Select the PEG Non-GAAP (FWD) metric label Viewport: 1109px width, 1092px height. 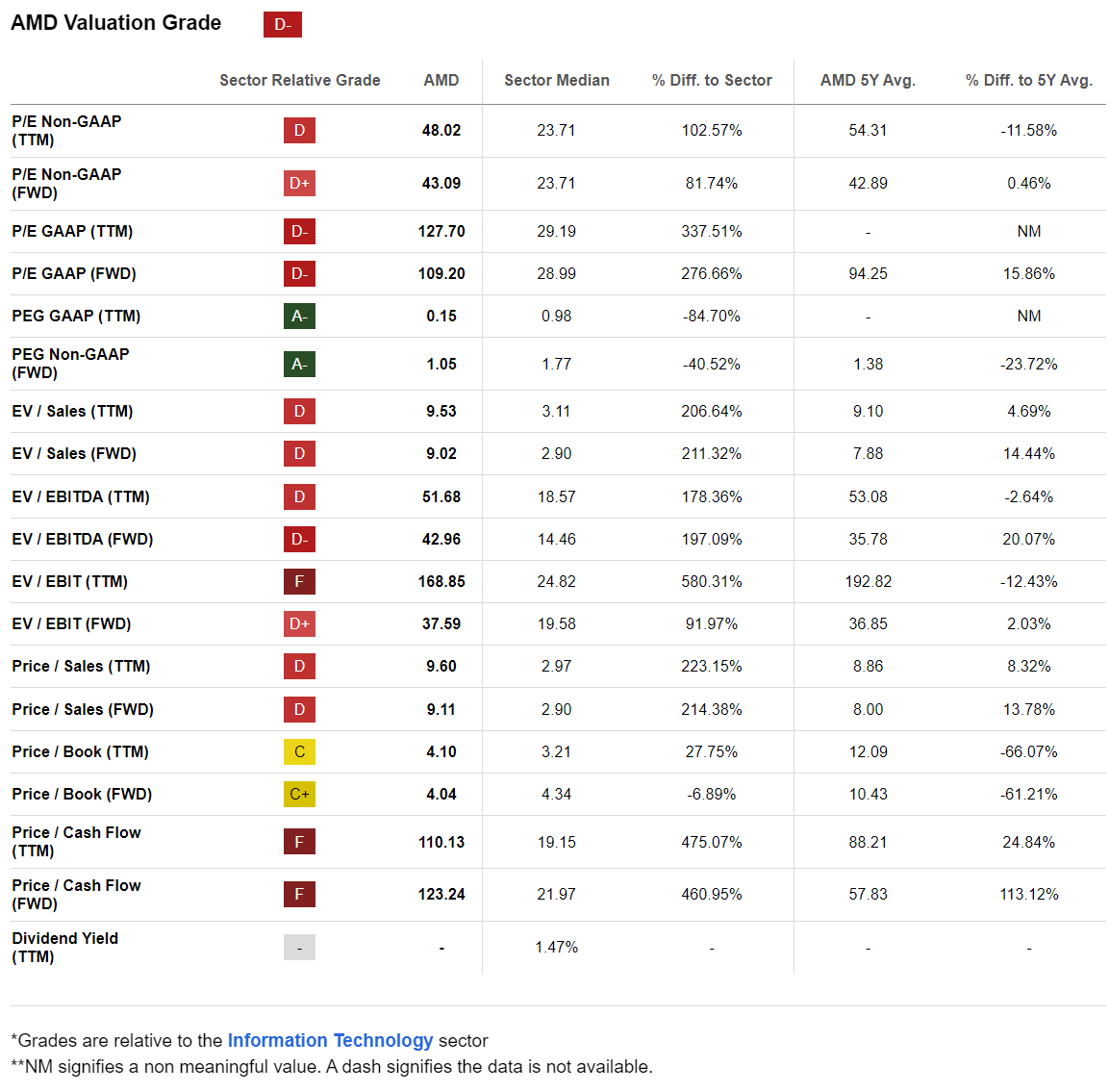(x=70, y=363)
